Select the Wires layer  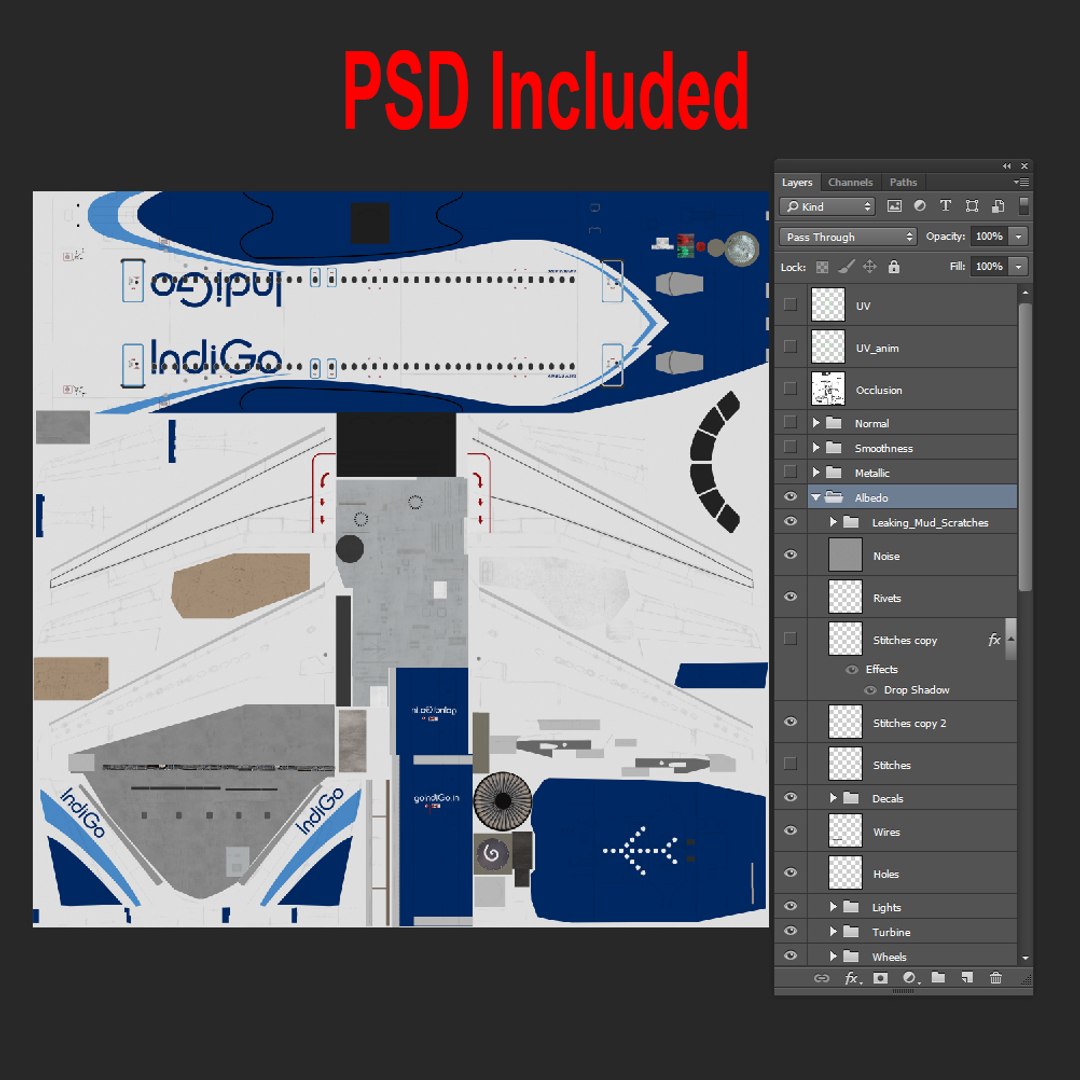(912, 831)
